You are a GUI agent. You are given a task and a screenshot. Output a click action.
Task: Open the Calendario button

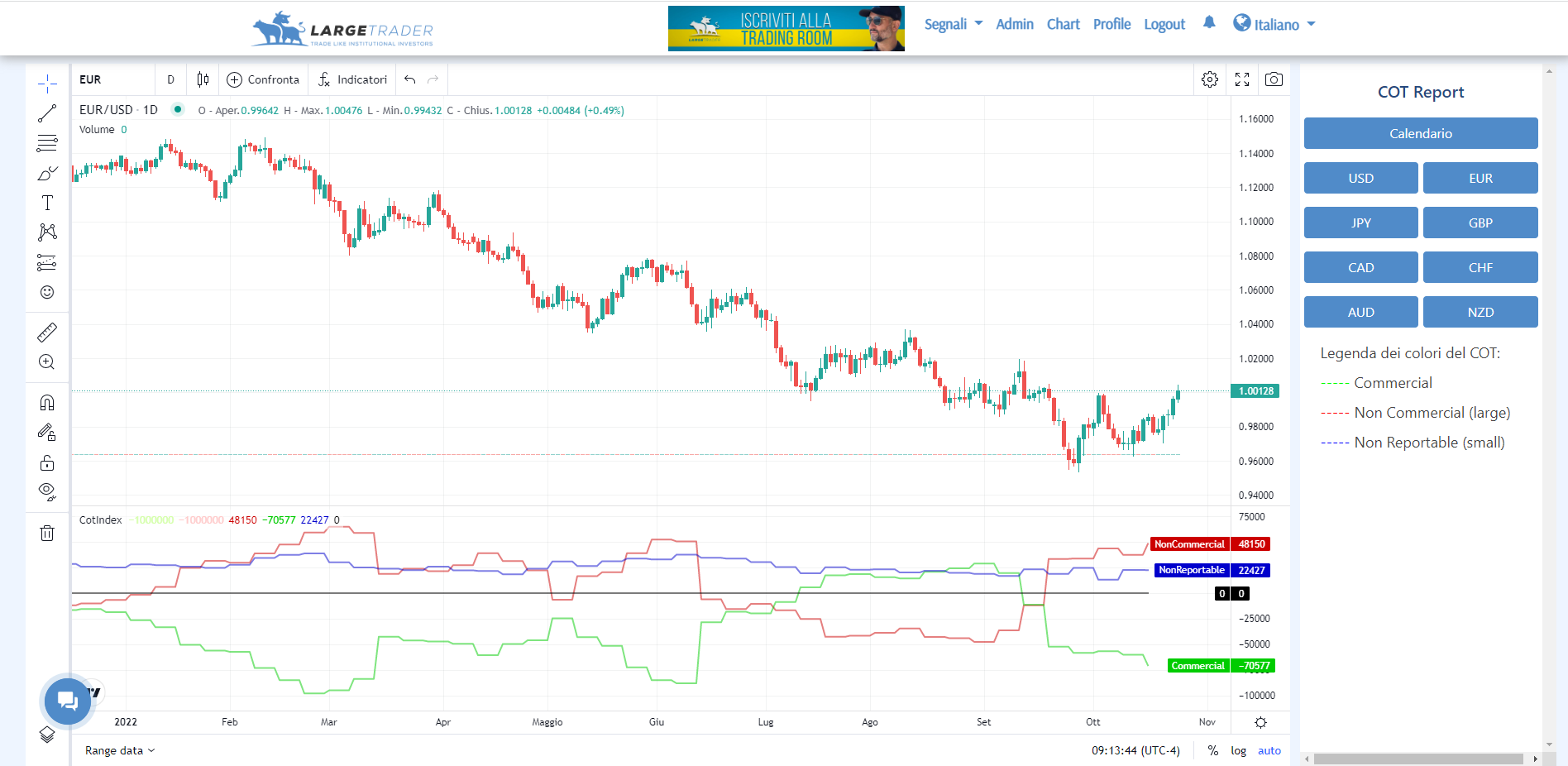1421,133
